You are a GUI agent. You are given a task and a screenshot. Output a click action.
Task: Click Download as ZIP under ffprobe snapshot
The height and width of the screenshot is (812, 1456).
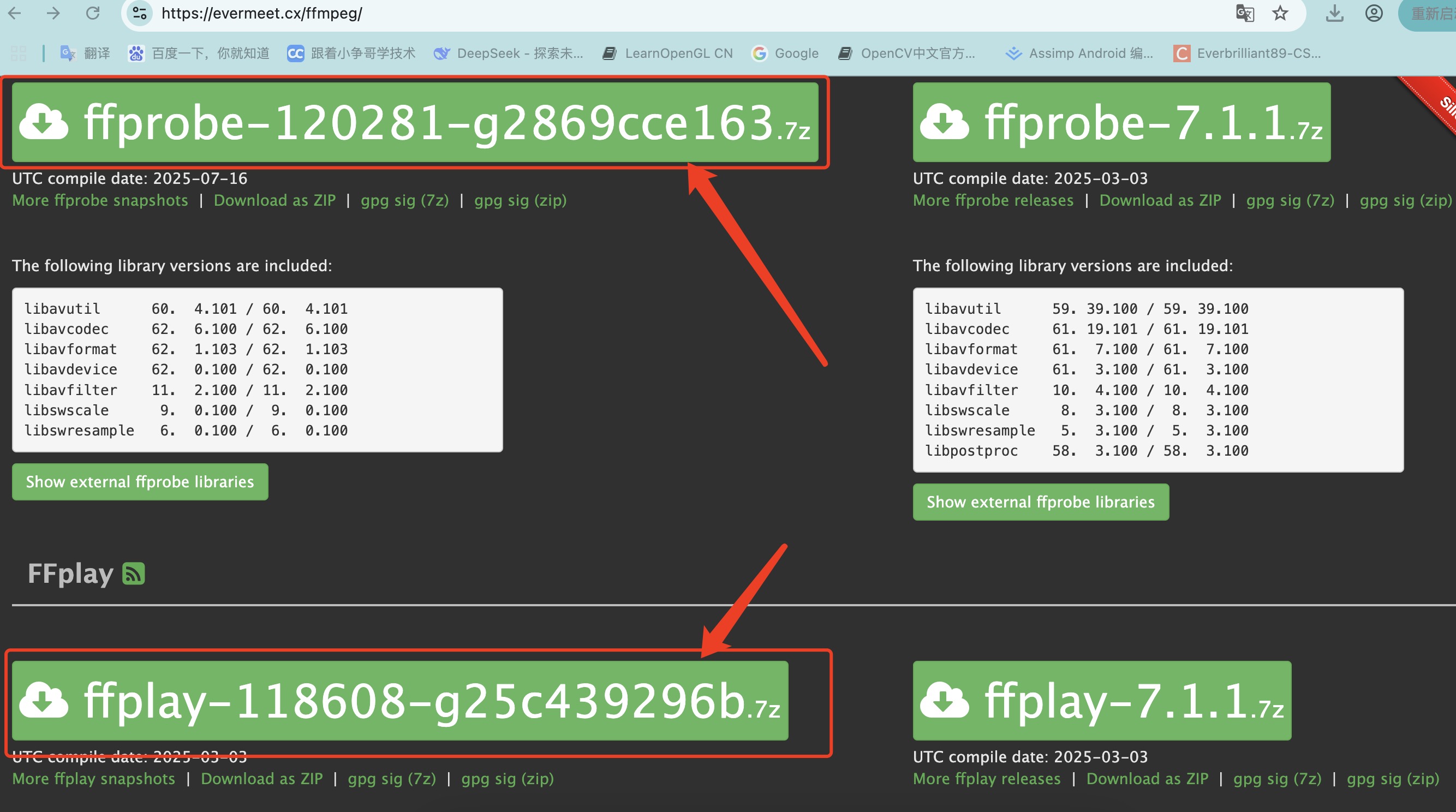(x=275, y=200)
